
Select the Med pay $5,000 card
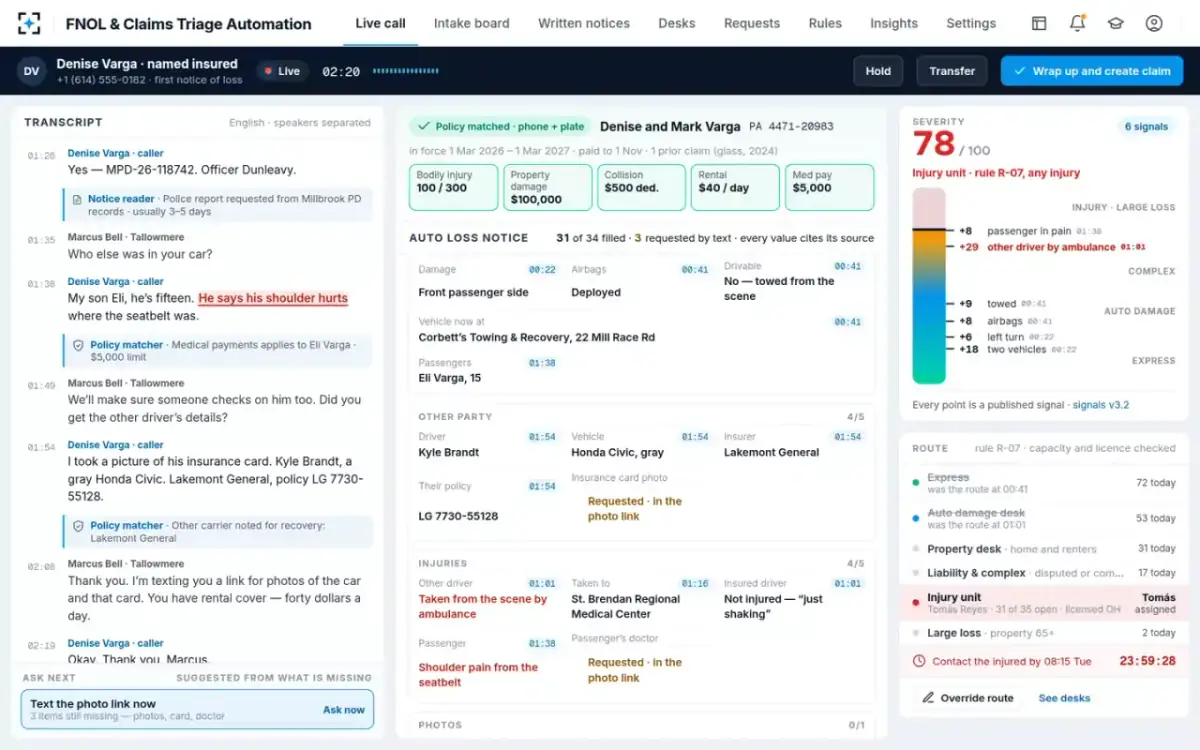pos(829,187)
